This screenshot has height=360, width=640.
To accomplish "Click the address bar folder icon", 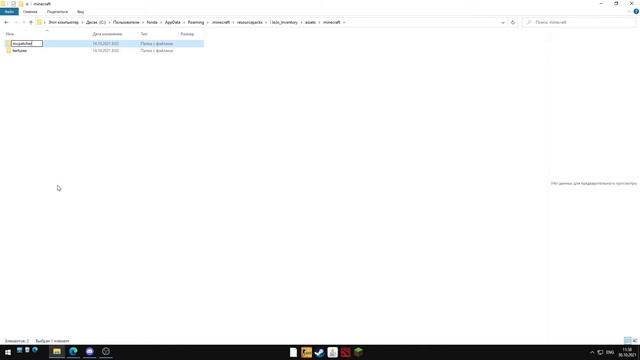I will 39,22.
